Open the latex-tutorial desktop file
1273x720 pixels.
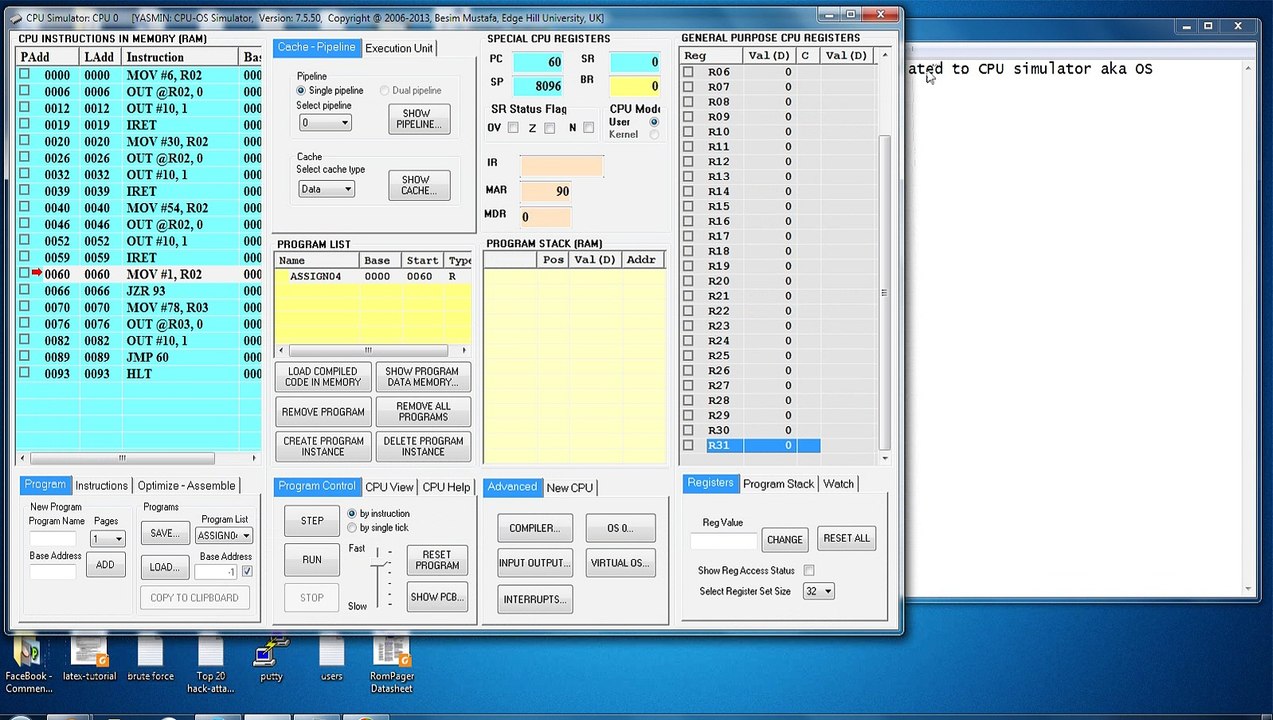[89, 660]
